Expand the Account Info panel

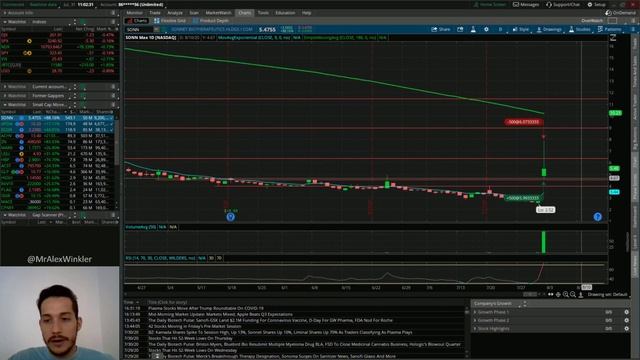[5, 13]
